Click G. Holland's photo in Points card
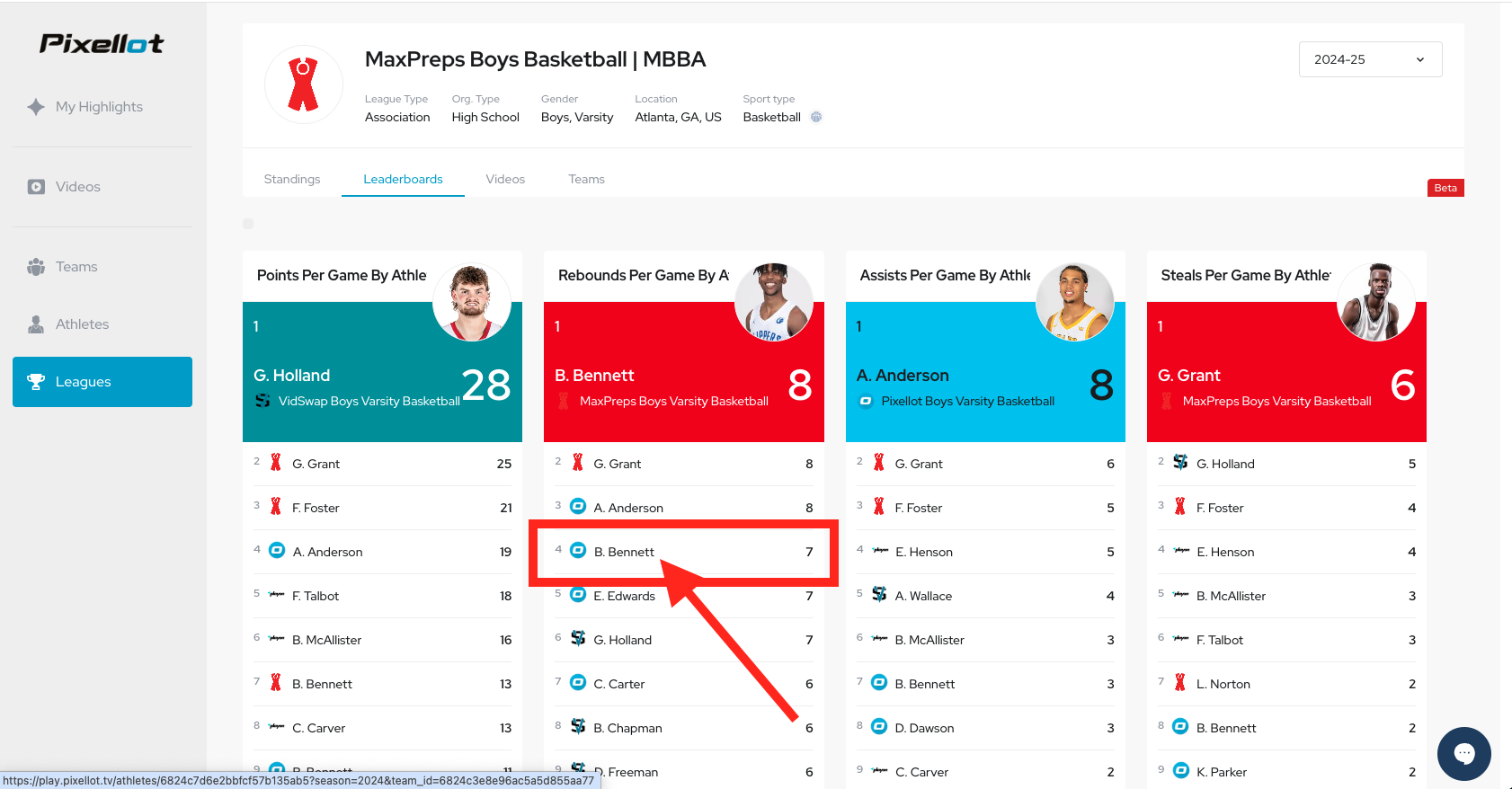Screen dimensions: 1512x789 [x=472, y=302]
